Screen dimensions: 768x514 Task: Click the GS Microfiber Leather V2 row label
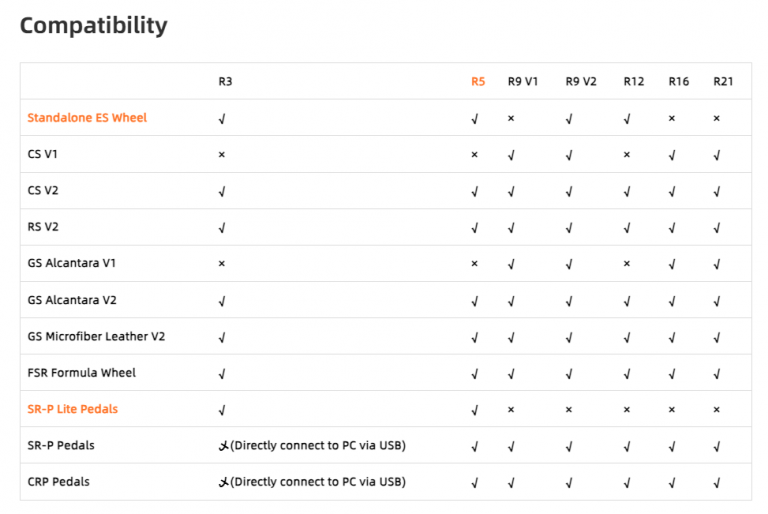pyautogui.click(x=96, y=336)
